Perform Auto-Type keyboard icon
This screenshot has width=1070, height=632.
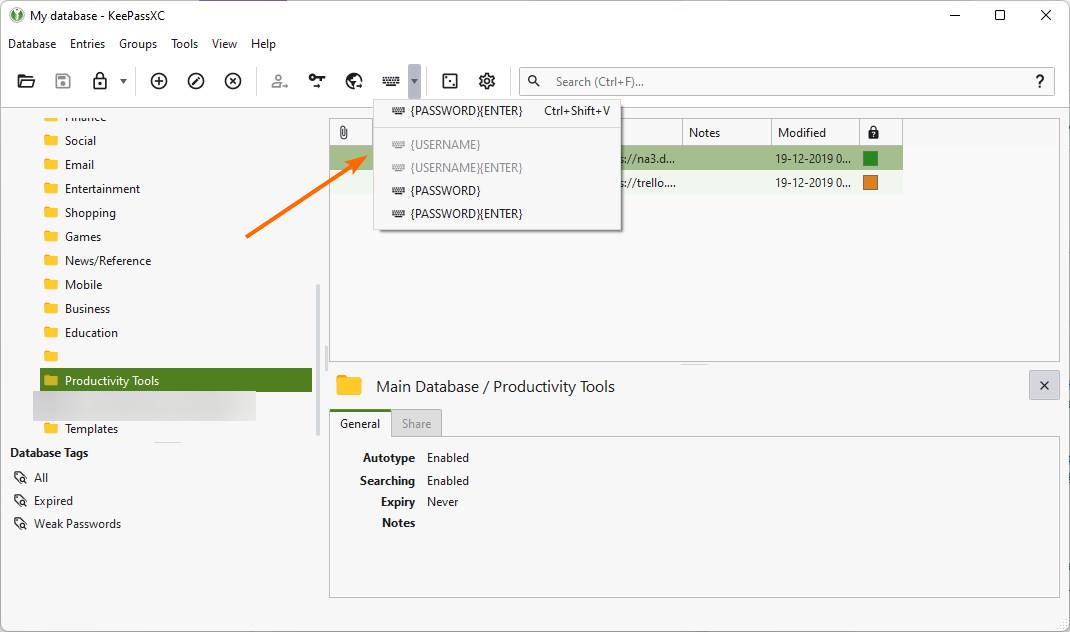pyautogui.click(x=391, y=81)
